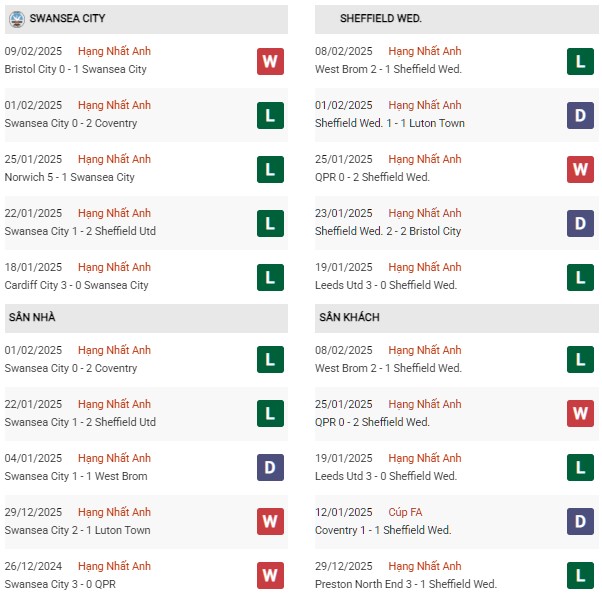Image resolution: width=602 pixels, height=597 pixels.
Task: Open the Cúp FA competition link
Action: [x=405, y=512]
